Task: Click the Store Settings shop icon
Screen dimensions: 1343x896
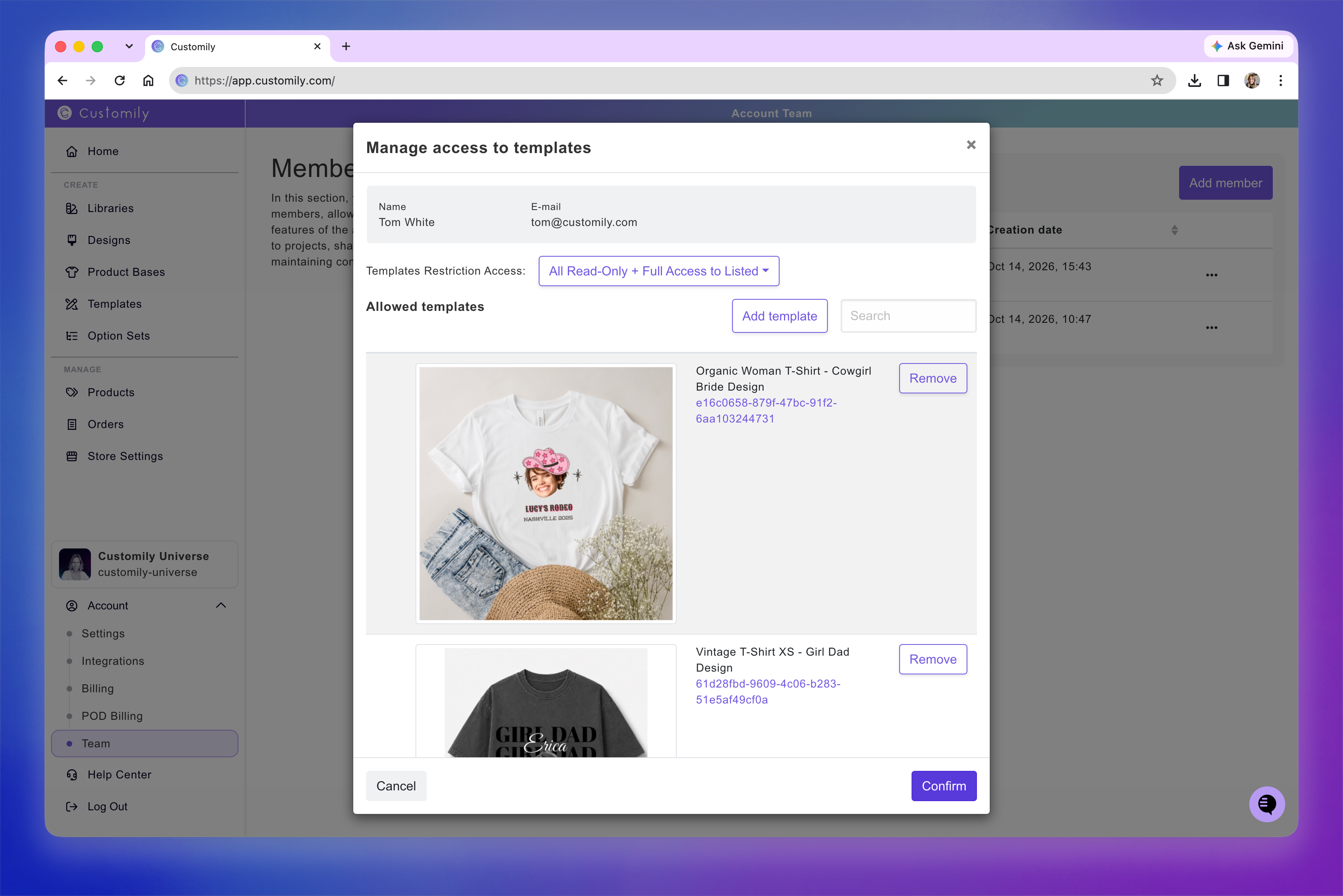Action: coord(71,457)
